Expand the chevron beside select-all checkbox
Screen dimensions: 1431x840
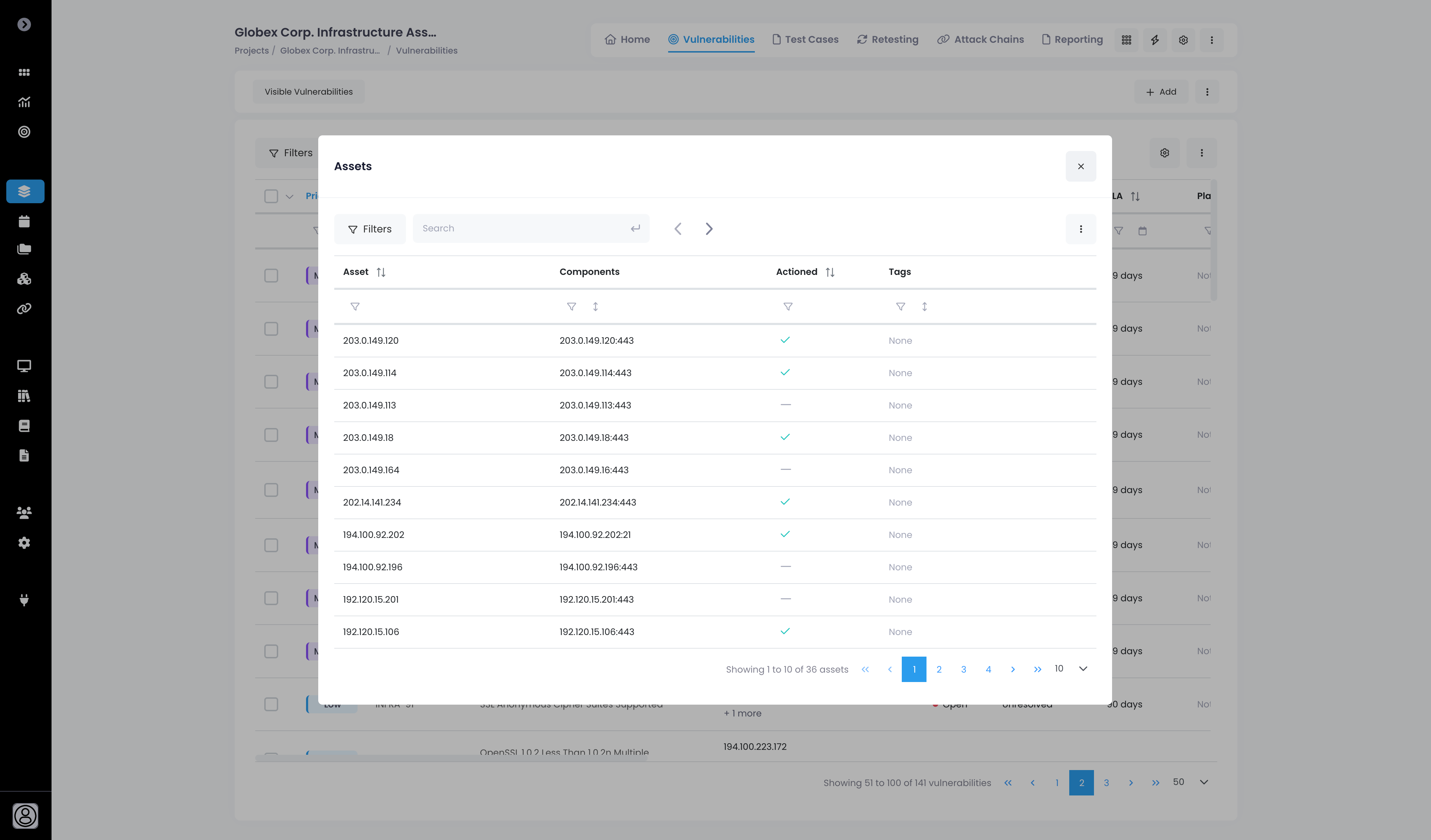coord(290,197)
